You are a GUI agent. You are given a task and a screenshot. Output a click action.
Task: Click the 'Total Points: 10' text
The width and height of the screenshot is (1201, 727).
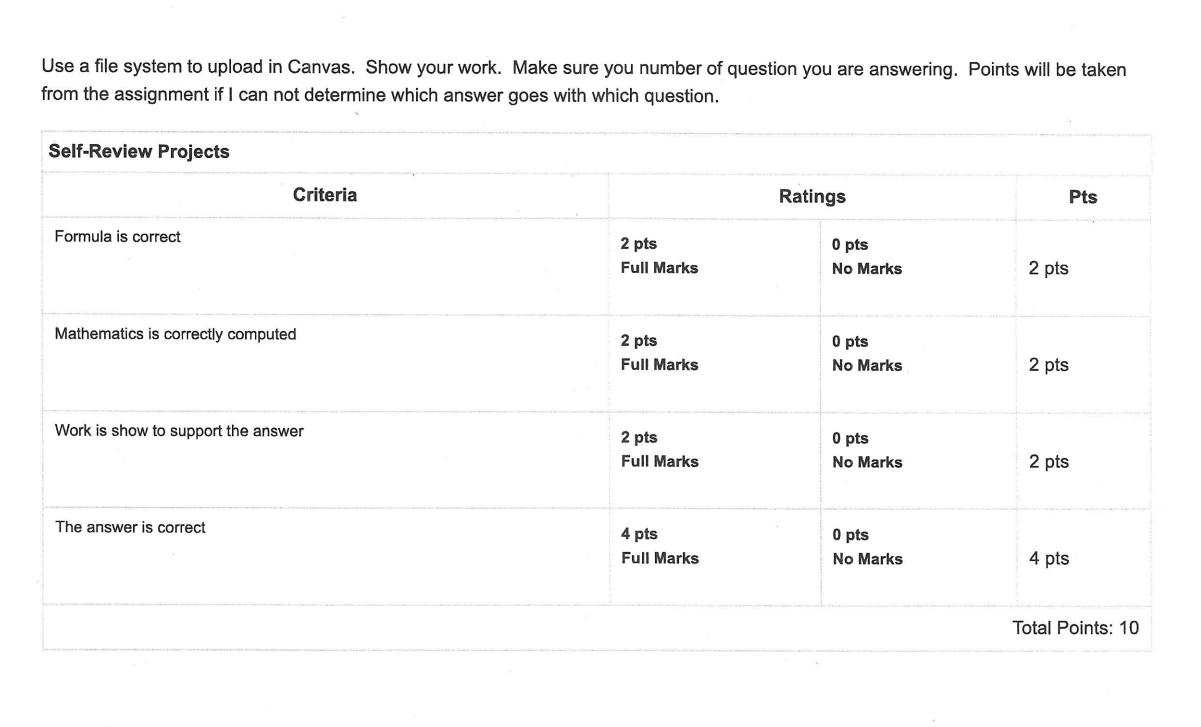click(1075, 628)
